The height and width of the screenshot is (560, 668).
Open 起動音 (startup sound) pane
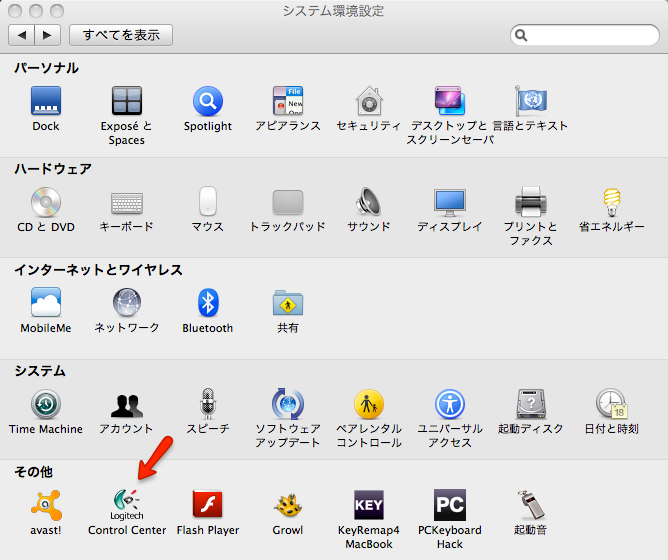pyautogui.click(x=530, y=505)
